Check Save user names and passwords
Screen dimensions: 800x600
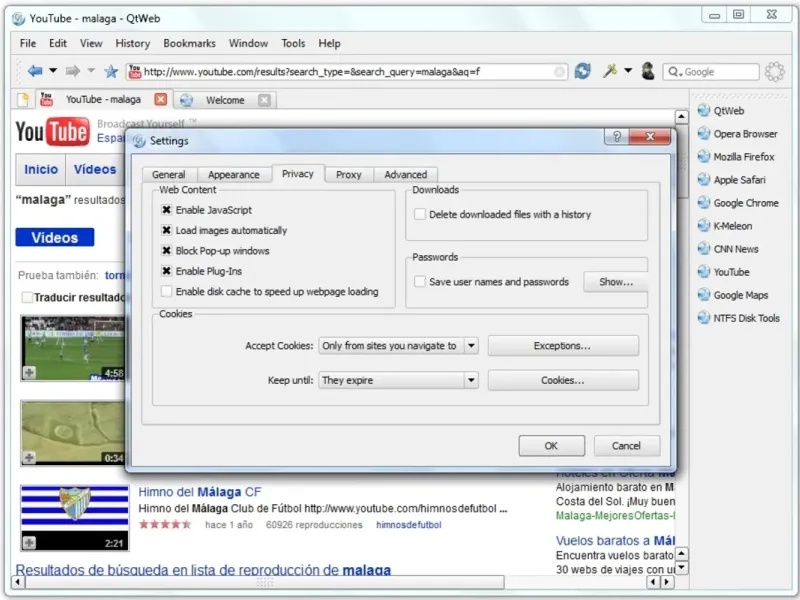coord(420,281)
